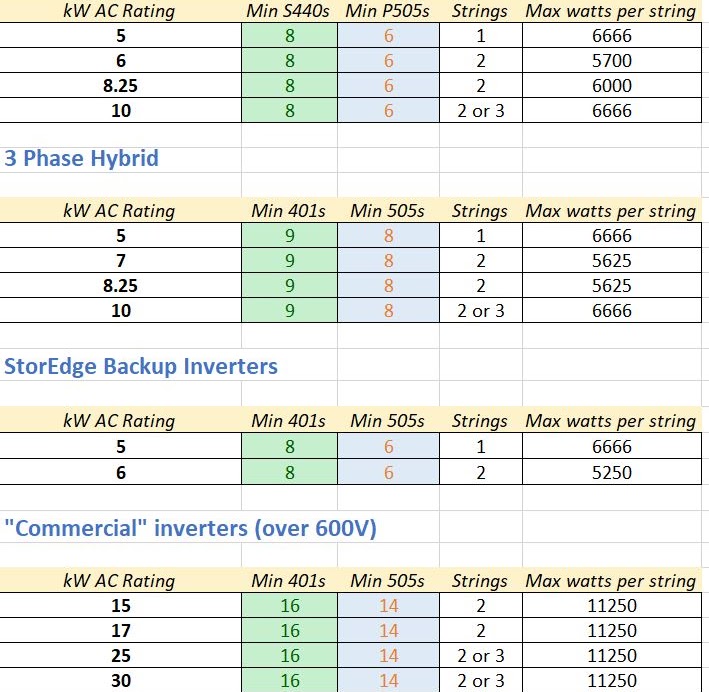Select the "Commercial" inverters (over 600V) heading
The height and width of the screenshot is (692, 709).
click(x=191, y=528)
